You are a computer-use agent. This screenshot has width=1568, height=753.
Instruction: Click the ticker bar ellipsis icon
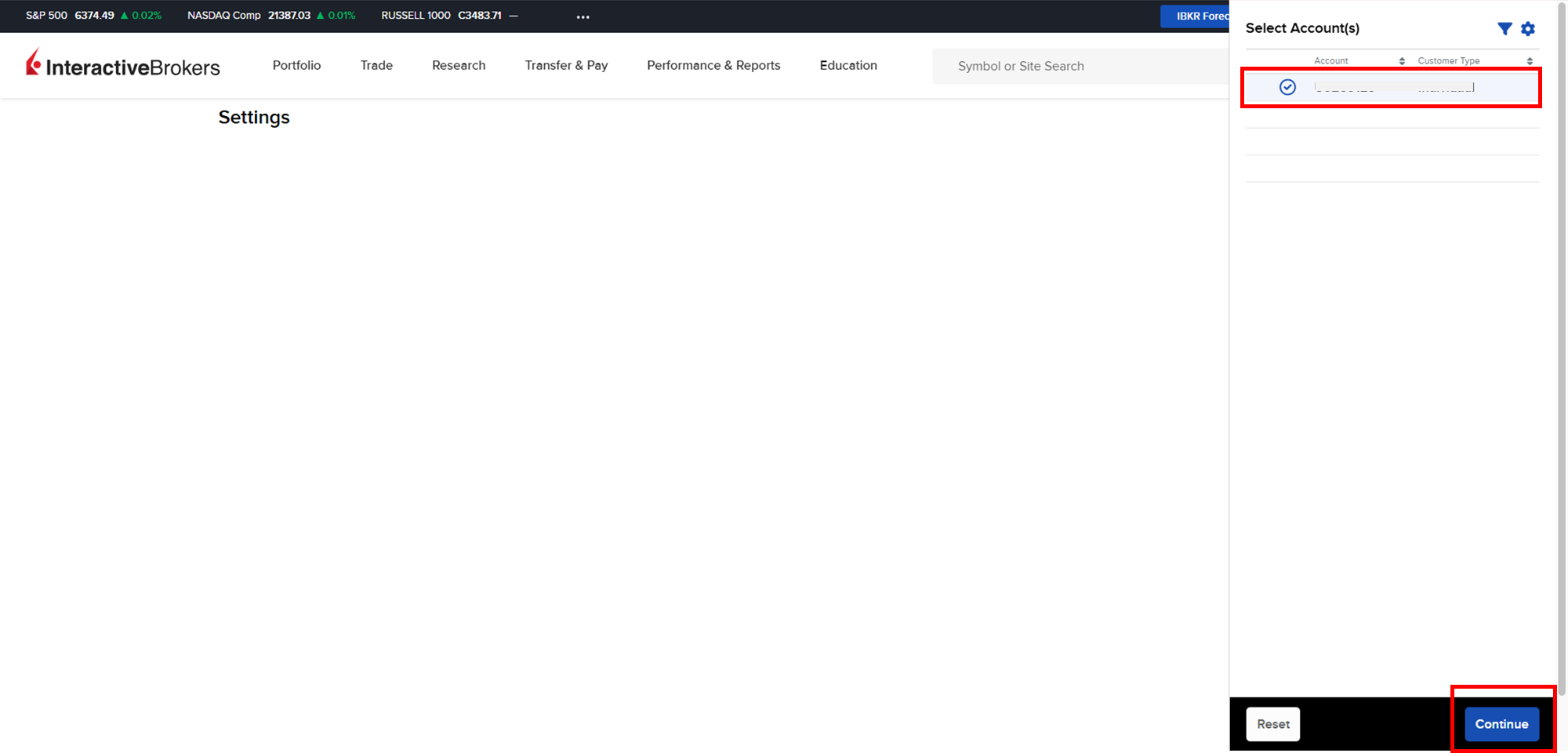pos(583,16)
